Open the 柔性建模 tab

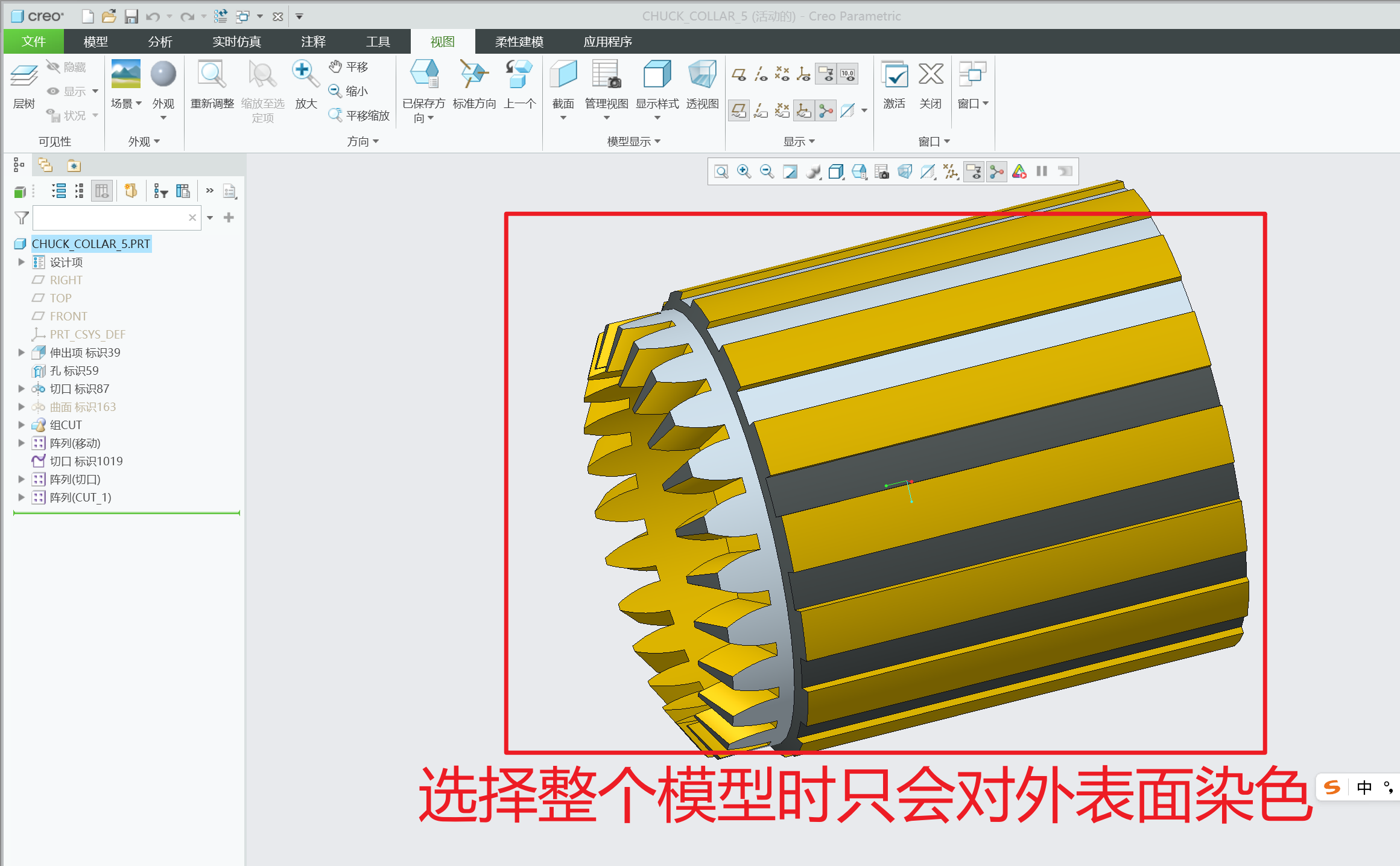pyautogui.click(x=519, y=42)
